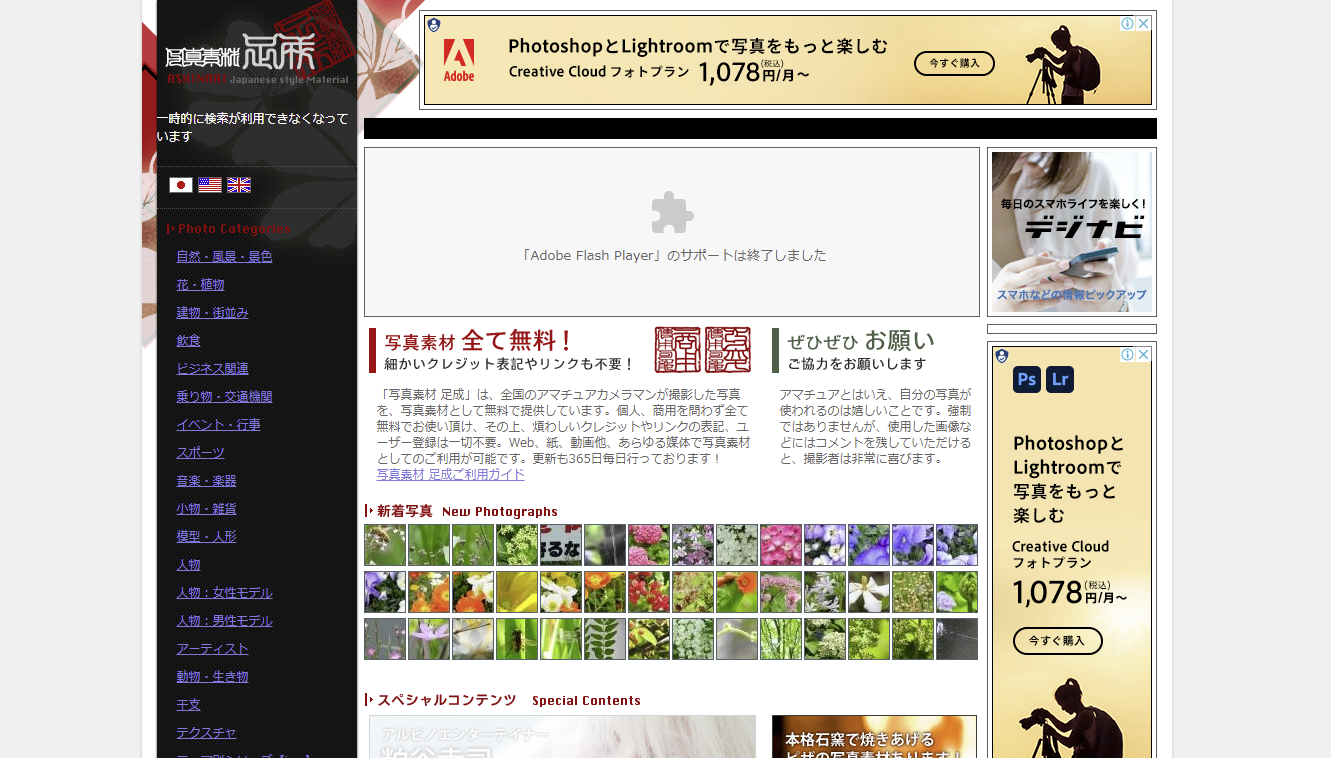This screenshot has height=758, width=1331.
Task: Click the Ashinari site logo
Action: tap(256, 58)
